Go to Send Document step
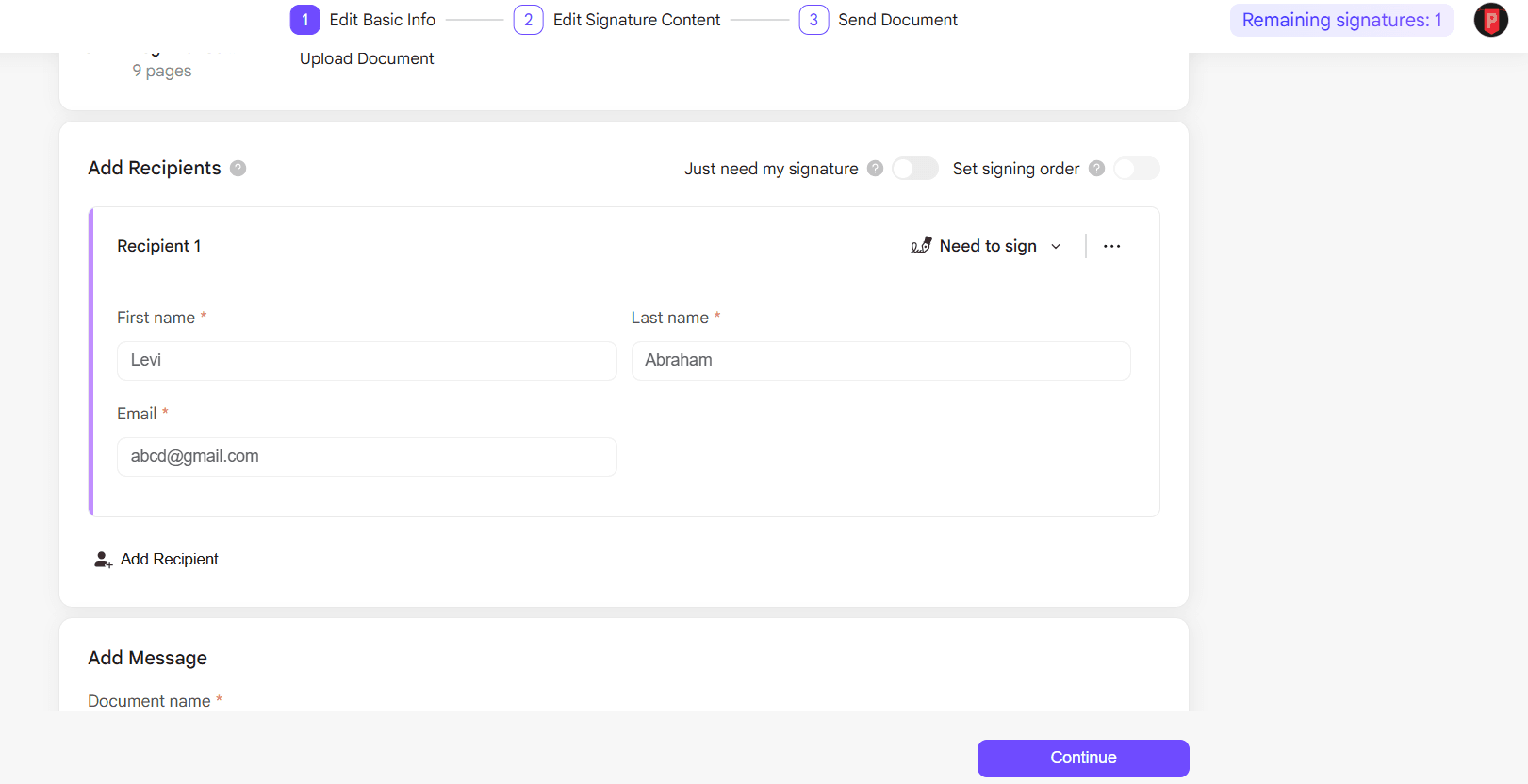The height and width of the screenshot is (784, 1528). coord(897,20)
